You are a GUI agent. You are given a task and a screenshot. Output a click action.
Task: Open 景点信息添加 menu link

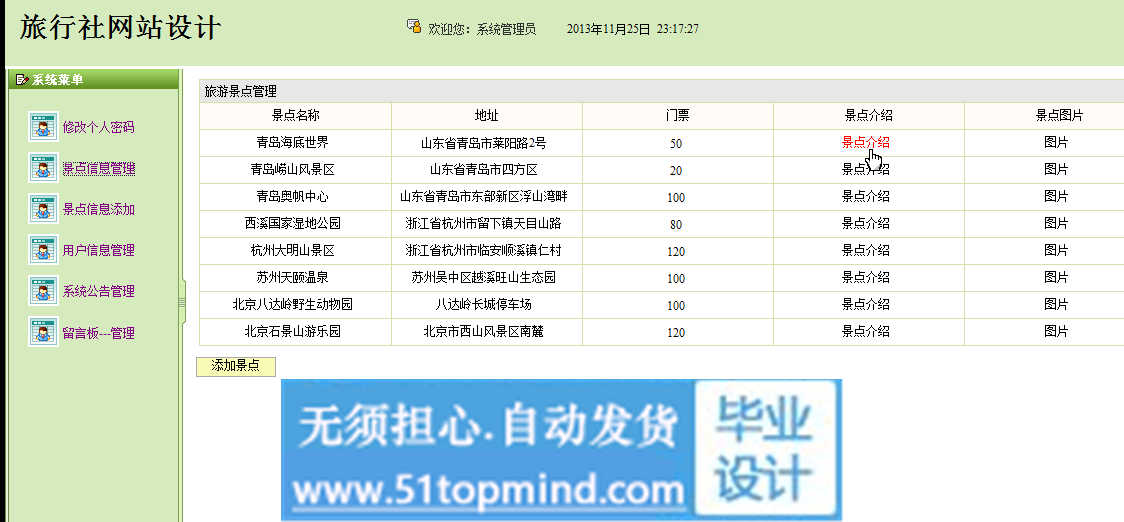pyautogui.click(x=99, y=209)
